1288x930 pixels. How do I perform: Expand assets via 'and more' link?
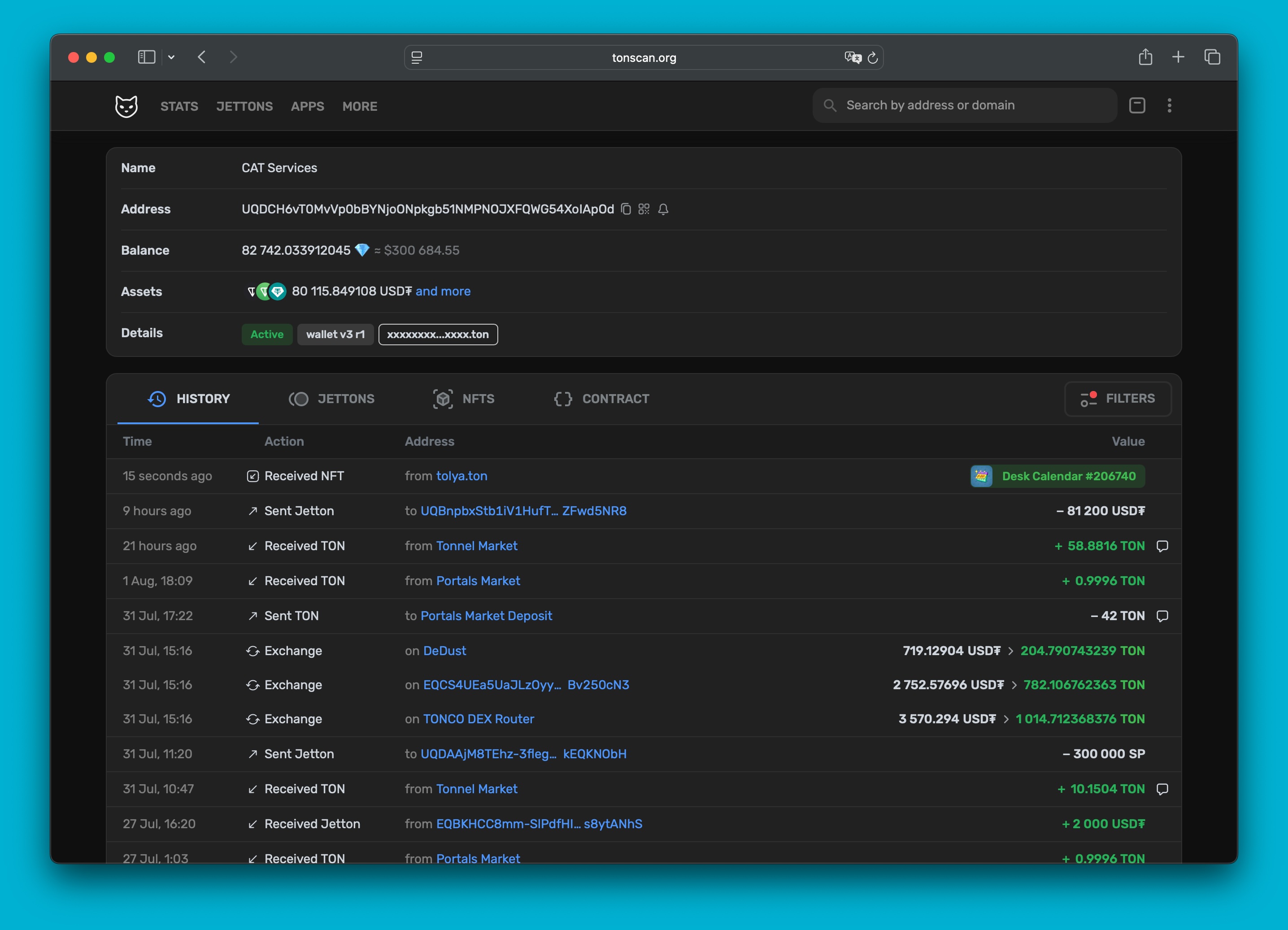pyautogui.click(x=443, y=291)
